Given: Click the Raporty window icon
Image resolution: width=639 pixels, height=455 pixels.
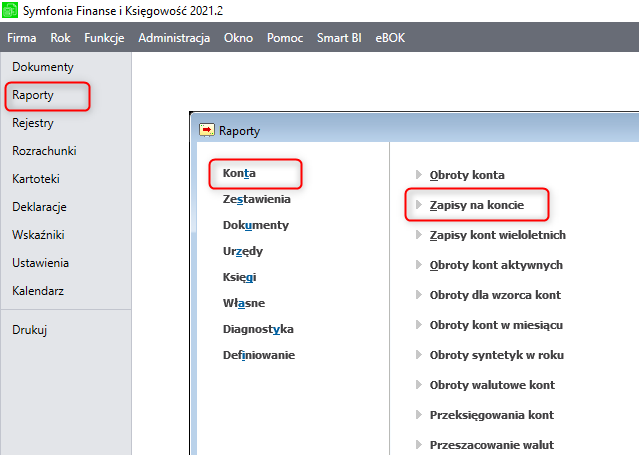Looking at the screenshot, I should click(207, 130).
